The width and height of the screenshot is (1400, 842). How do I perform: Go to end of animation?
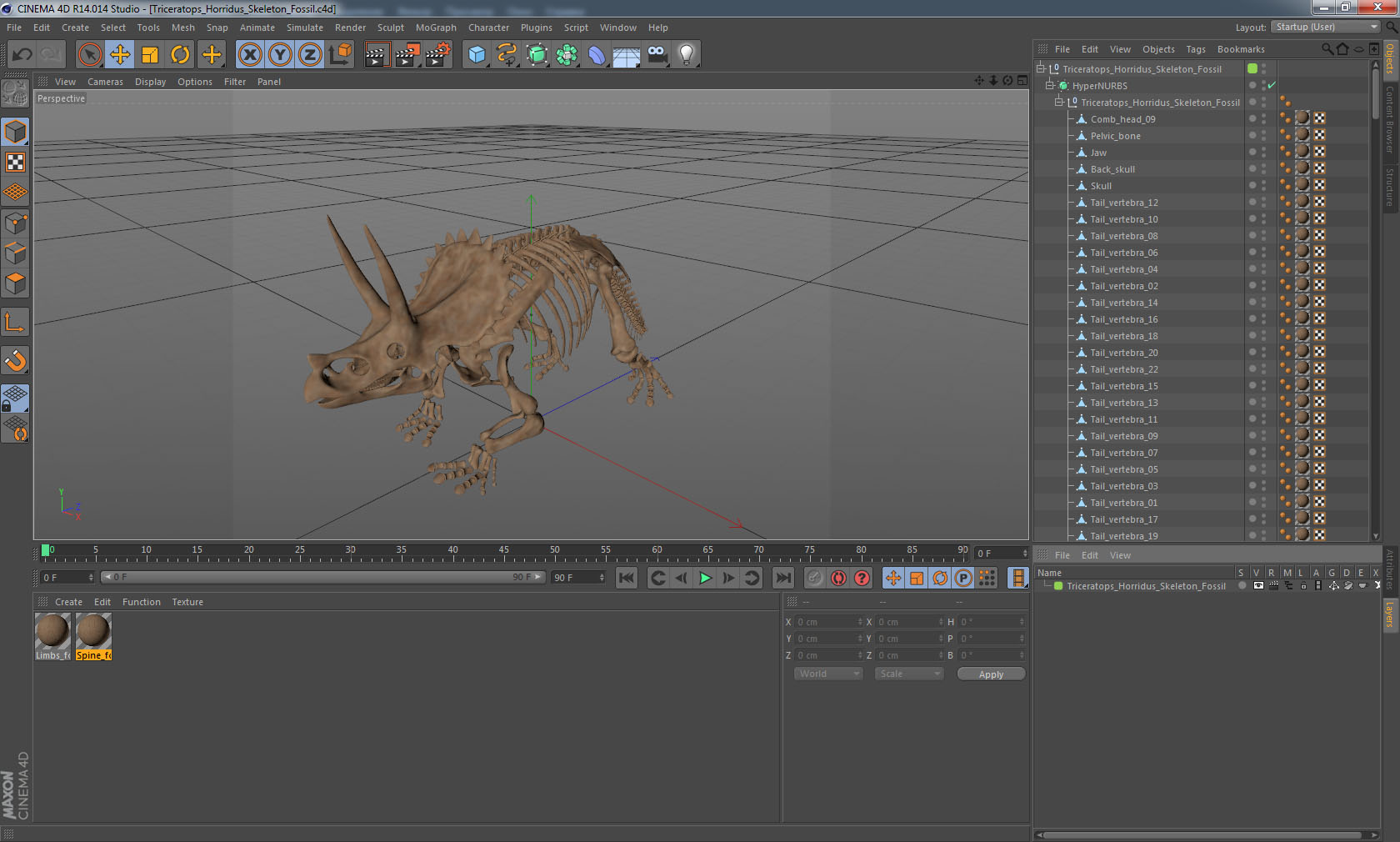point(783,578)
